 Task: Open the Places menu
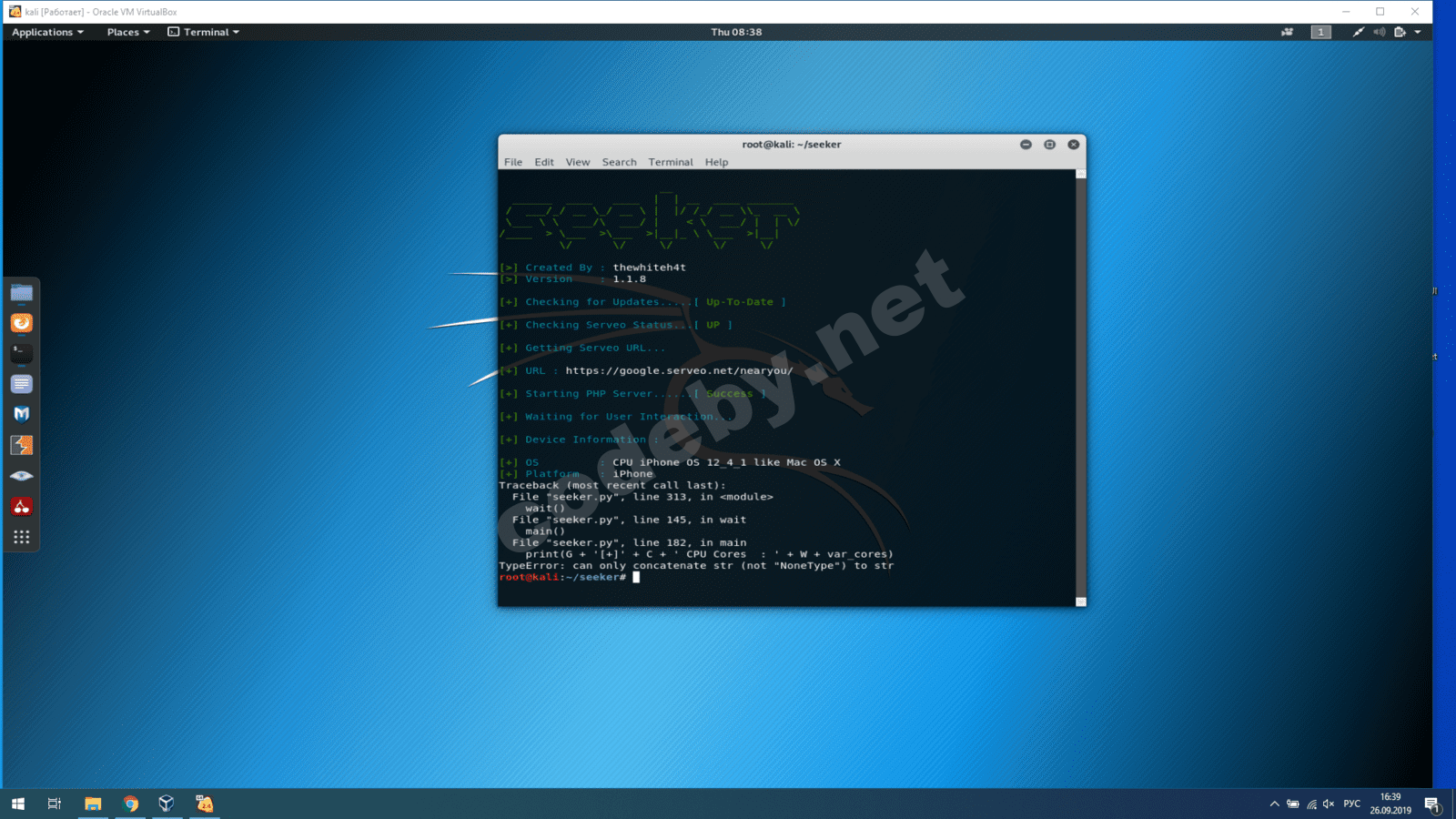pos(128,32)
